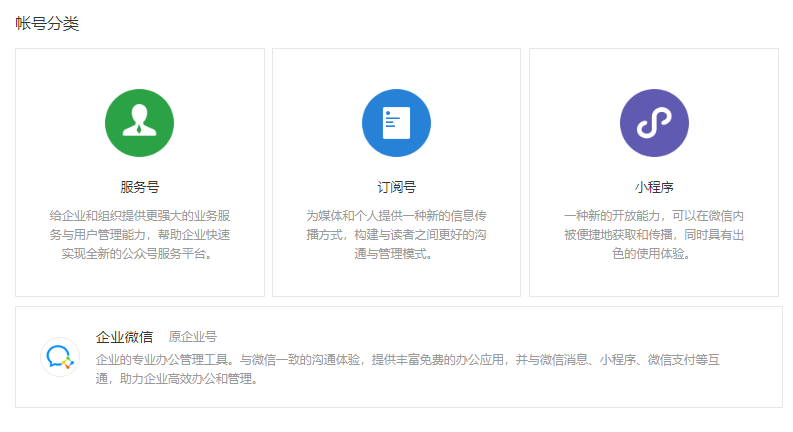Choose the 订阅号 account type card
This screenshot has width=793, height=432.
[x=396, y=270]
